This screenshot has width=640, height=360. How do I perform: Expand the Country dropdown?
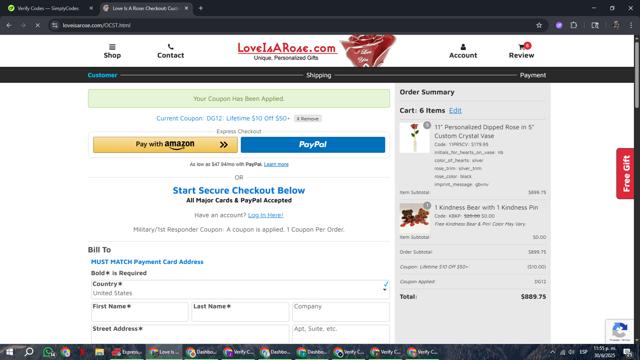click(240, 289)
